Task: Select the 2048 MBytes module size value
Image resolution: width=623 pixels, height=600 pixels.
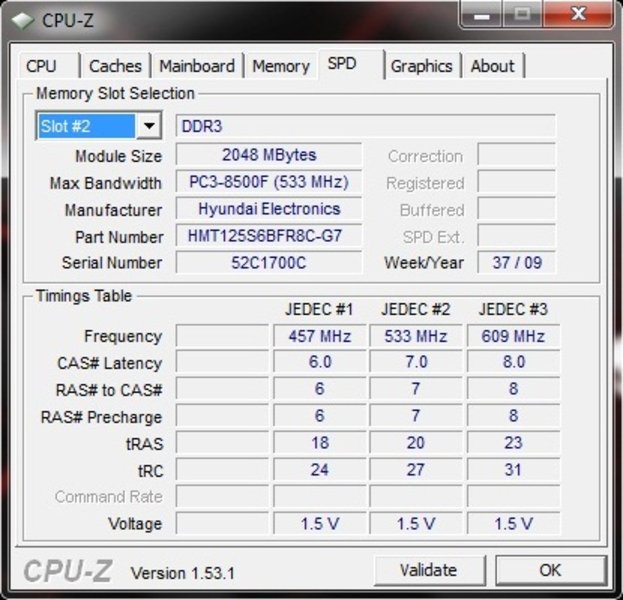Action: [x=269, y=155]
